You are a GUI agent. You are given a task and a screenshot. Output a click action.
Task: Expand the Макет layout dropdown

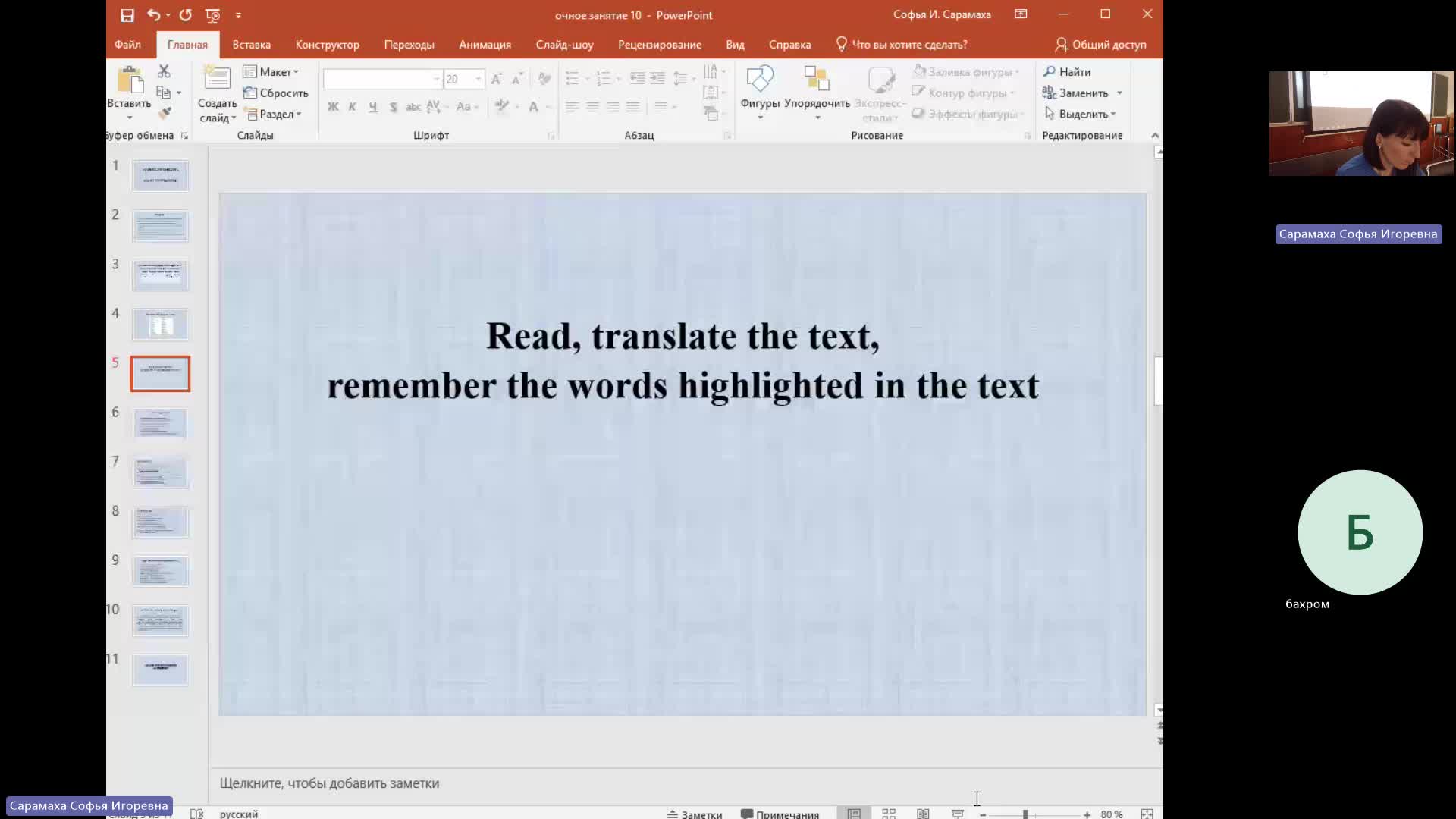pos(271,72)
